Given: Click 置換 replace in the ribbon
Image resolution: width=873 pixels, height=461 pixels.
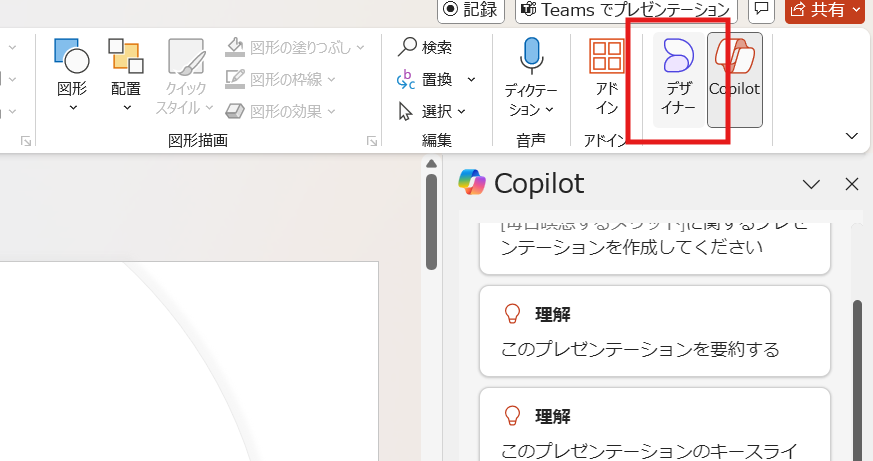Looking at the screenshot, I should (425, 80).
